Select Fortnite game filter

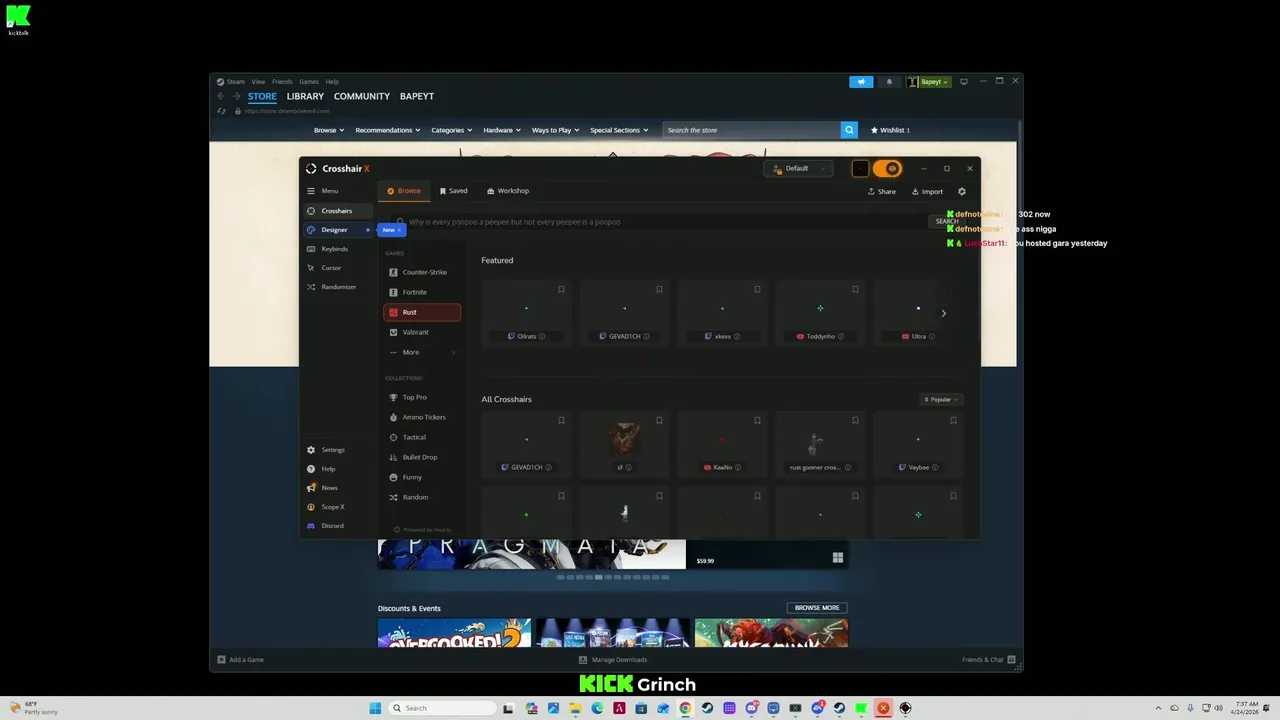(422, 292)
